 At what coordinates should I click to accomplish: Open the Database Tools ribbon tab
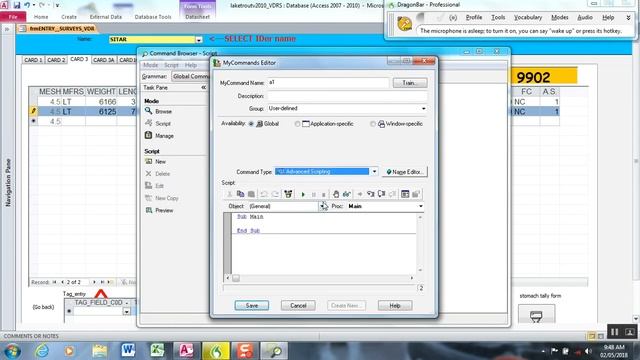click(x=153, y=17)
